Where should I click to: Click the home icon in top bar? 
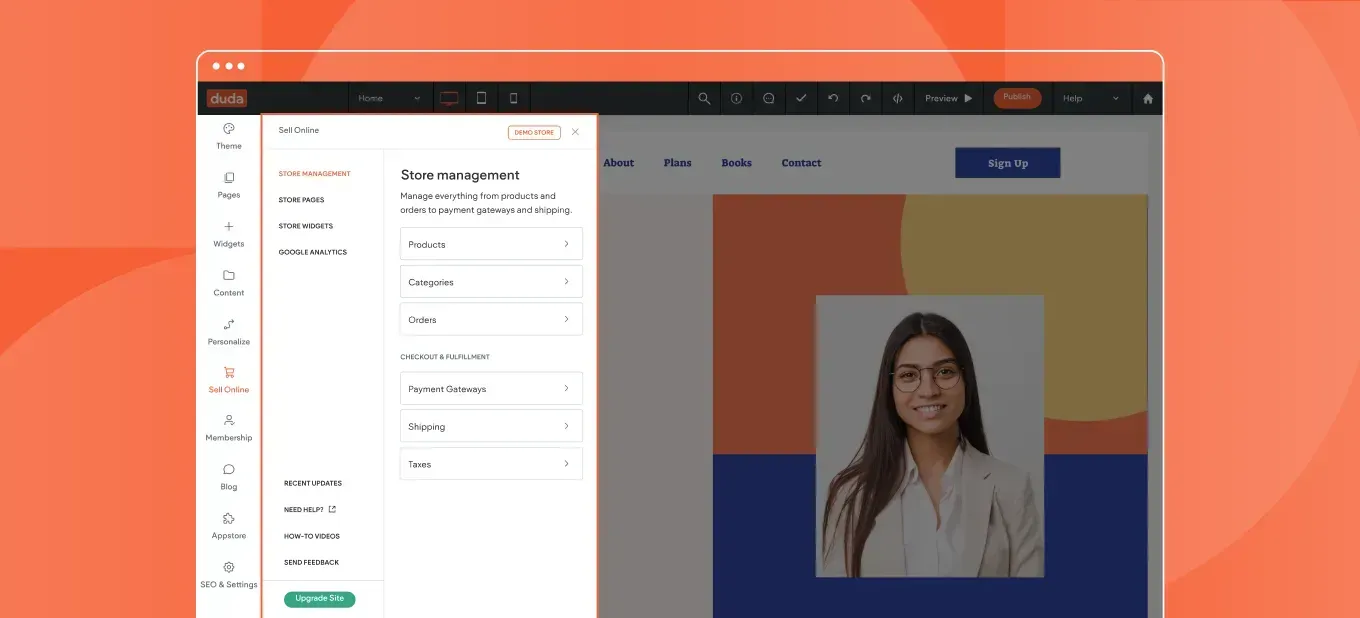(x=1148, y=98)
